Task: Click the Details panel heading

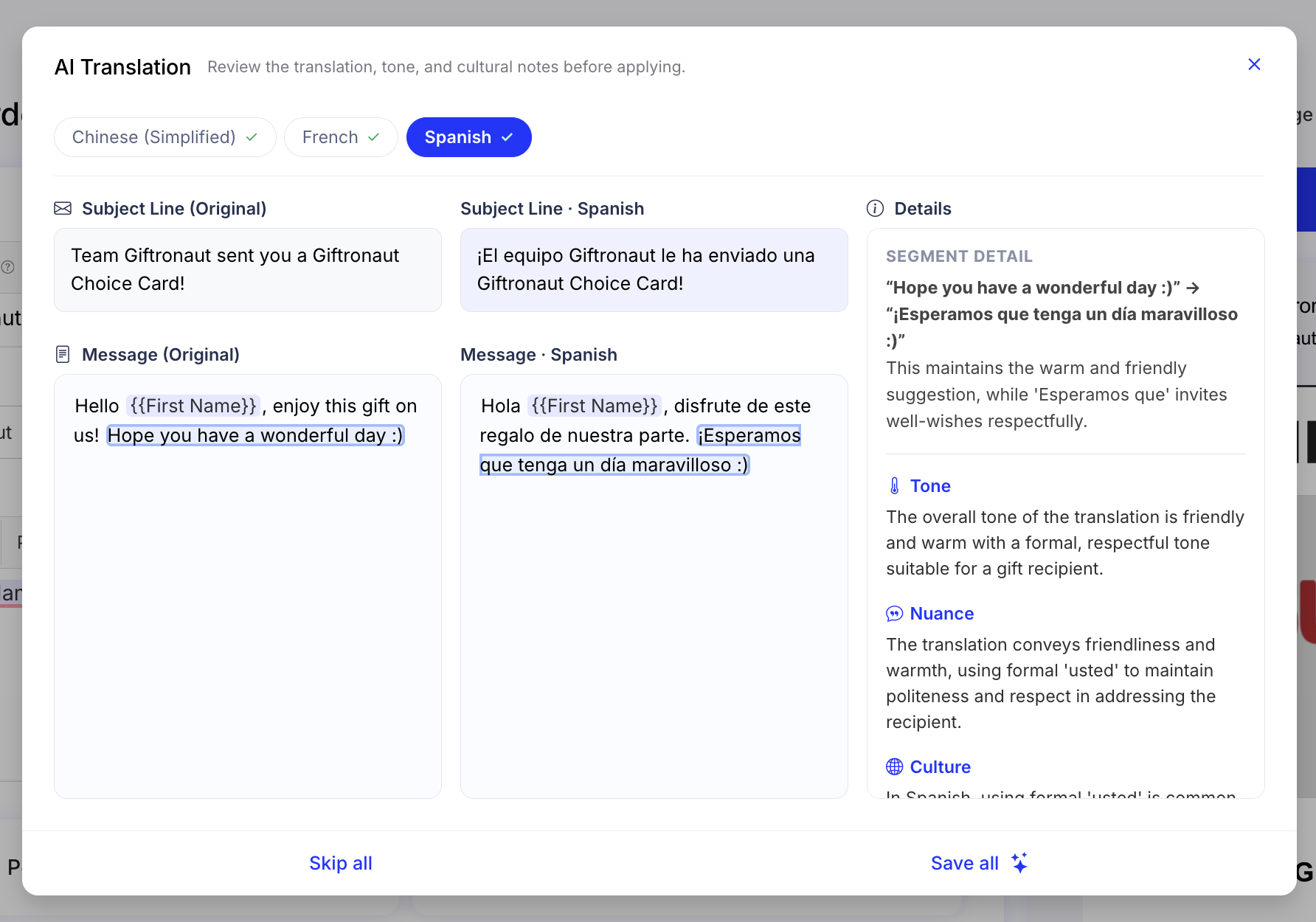Action: tap(923, 209)
